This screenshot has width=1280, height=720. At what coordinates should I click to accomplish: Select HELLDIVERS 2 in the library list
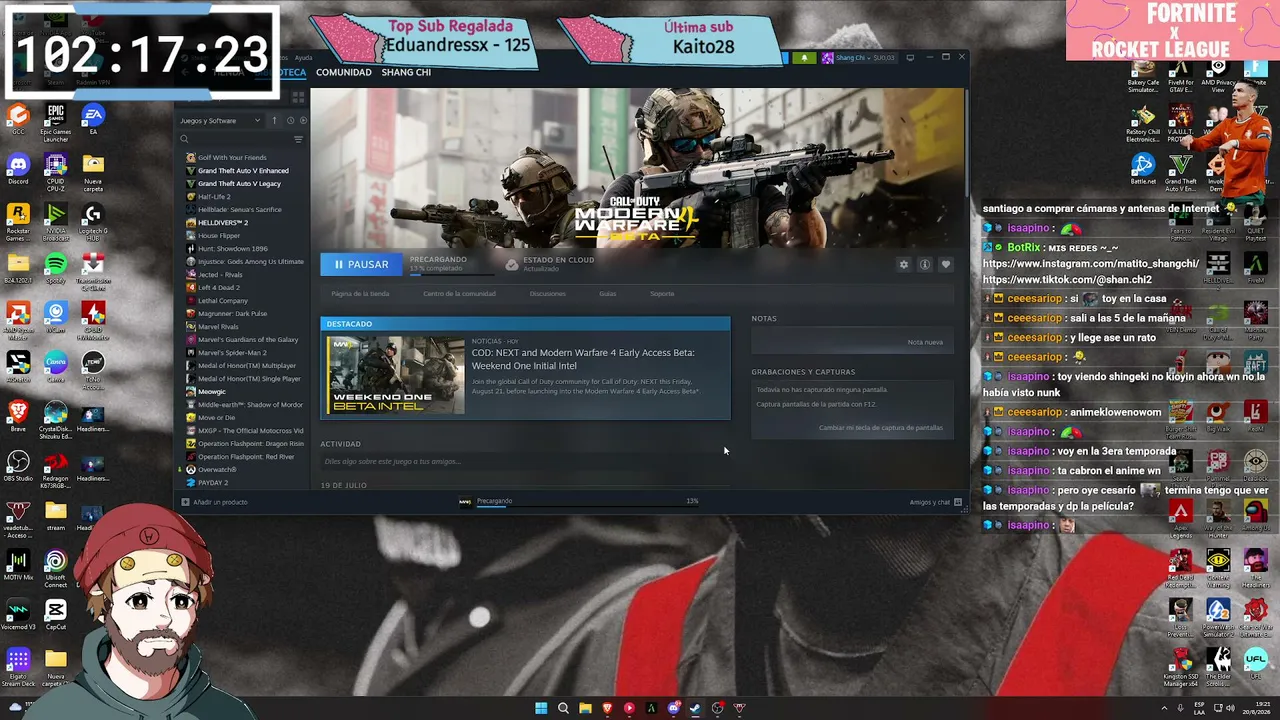click(223, 223)
